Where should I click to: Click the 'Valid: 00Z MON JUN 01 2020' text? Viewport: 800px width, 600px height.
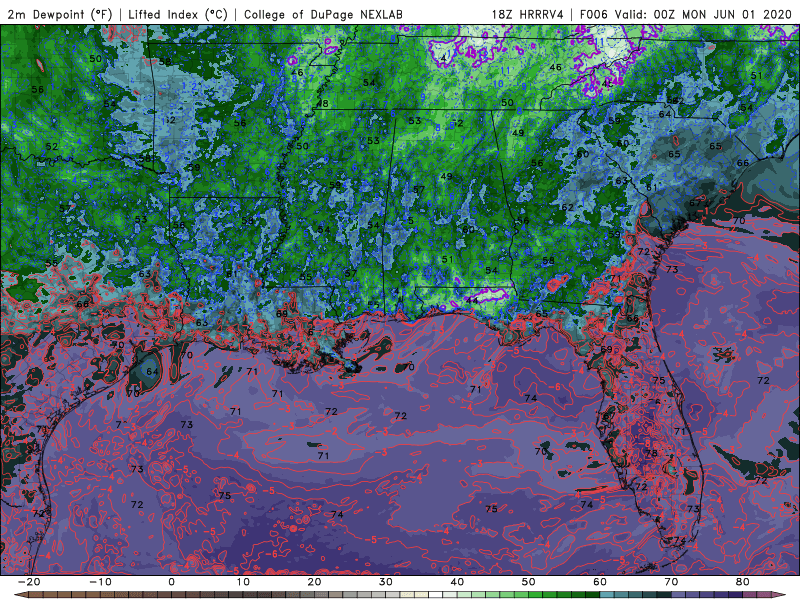(x=703, y=15)
